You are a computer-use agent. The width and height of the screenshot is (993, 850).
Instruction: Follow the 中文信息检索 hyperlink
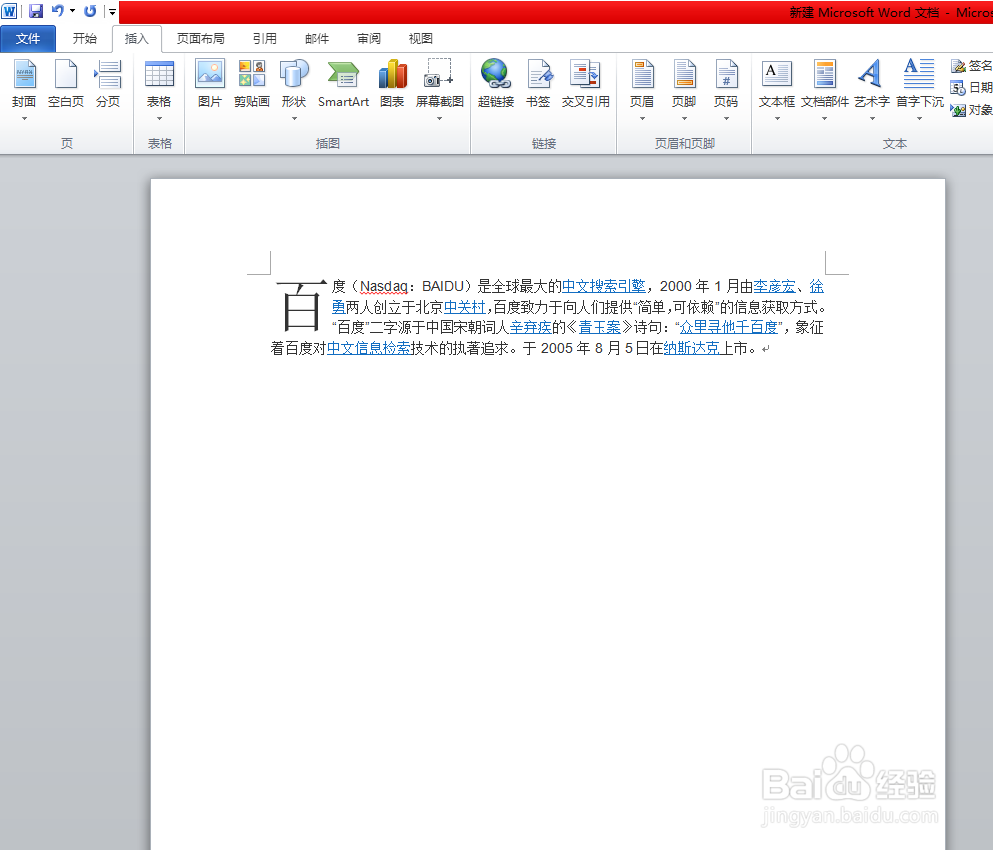pos(369,348)
